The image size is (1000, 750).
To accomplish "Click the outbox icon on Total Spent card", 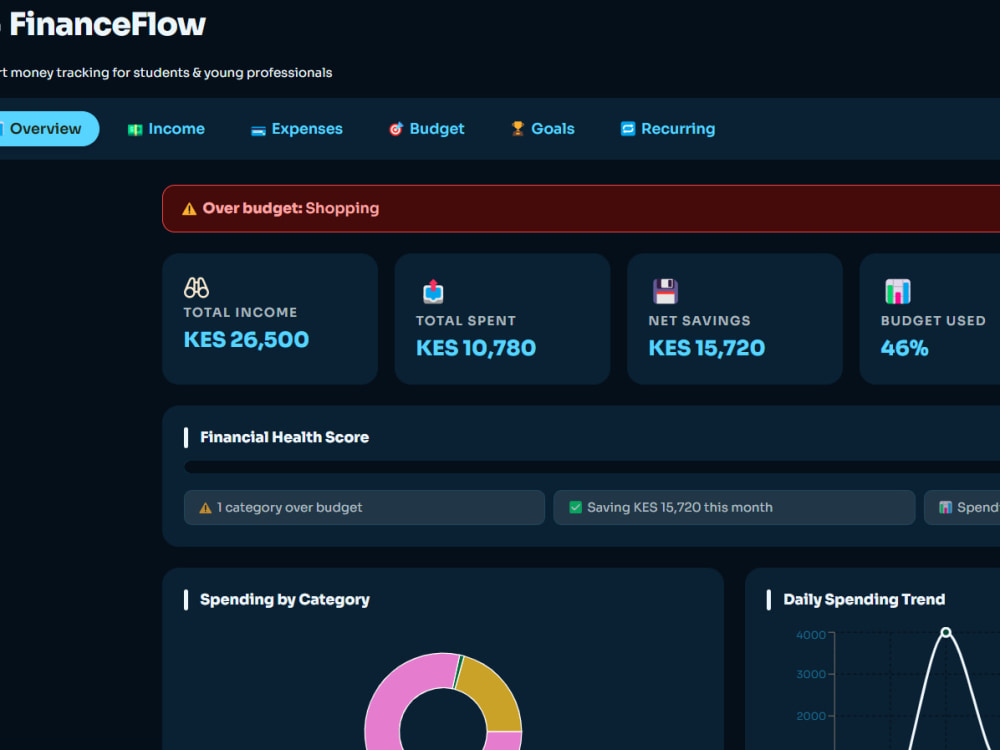I will pyautogui.click(x=433, y=291).
